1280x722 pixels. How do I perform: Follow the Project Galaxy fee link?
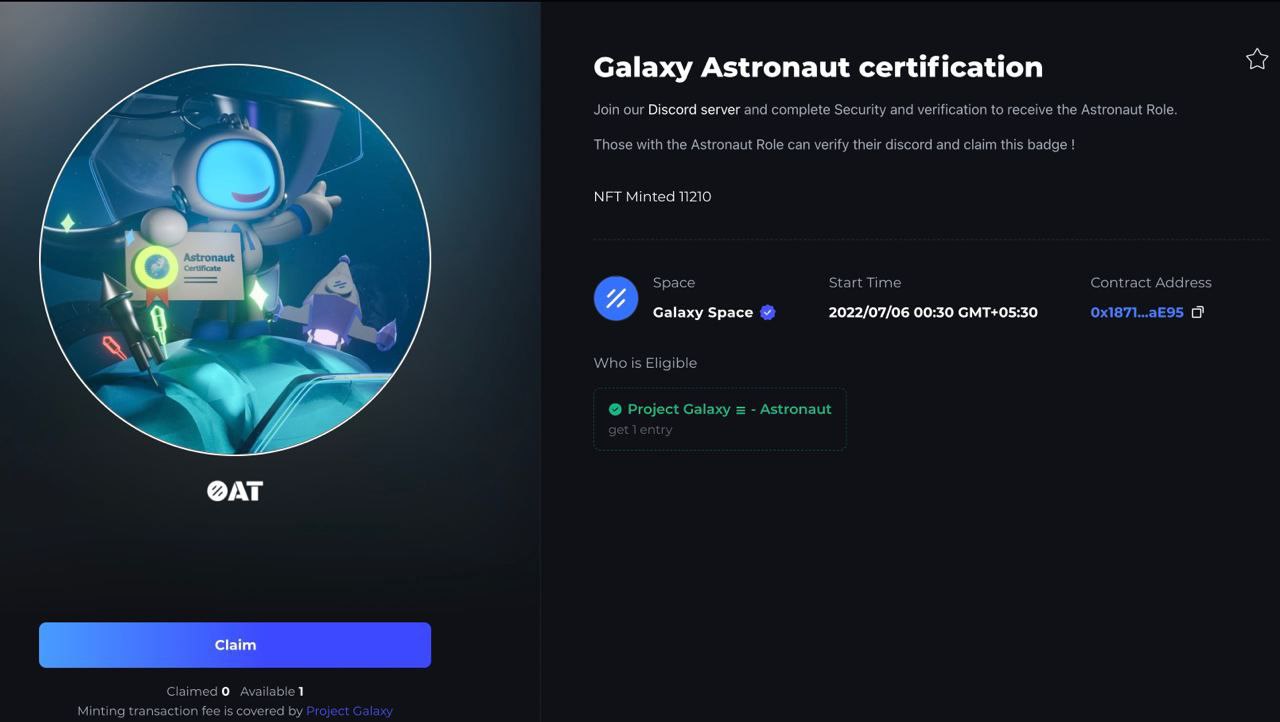click(x=349, y=711)
